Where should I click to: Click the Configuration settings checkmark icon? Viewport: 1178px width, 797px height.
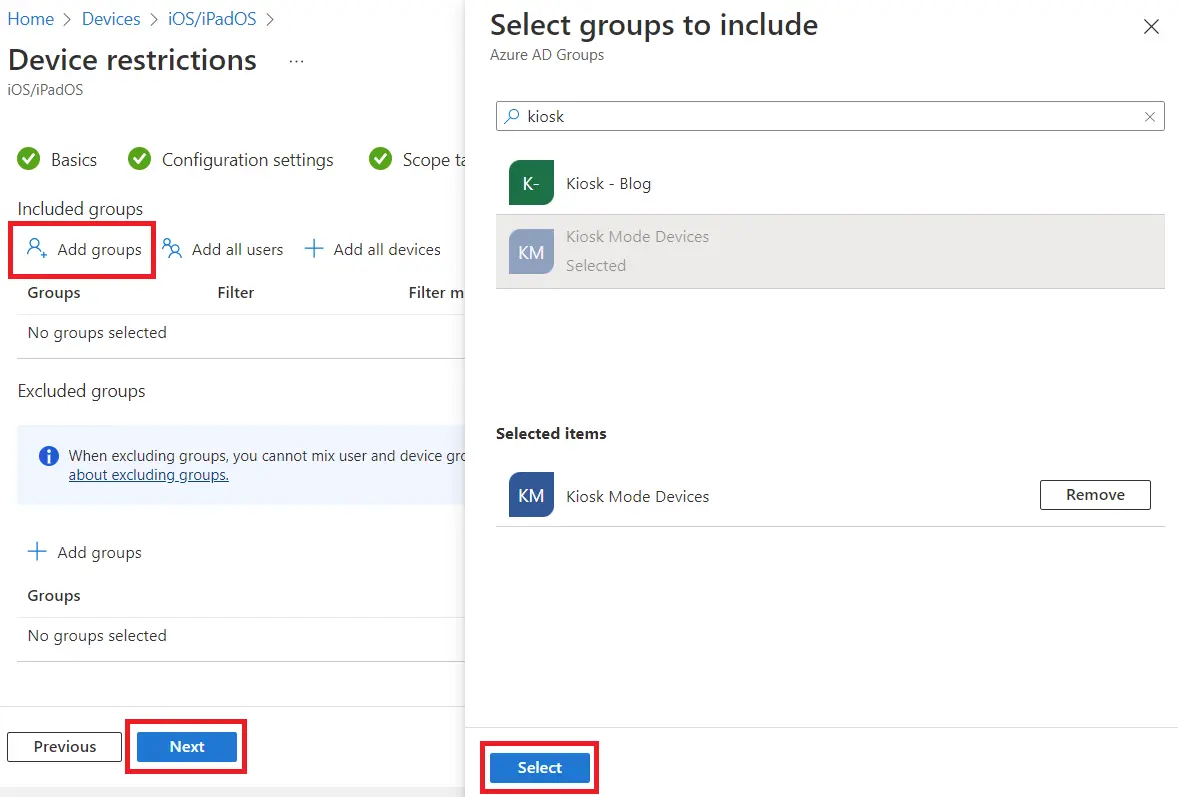140,159
